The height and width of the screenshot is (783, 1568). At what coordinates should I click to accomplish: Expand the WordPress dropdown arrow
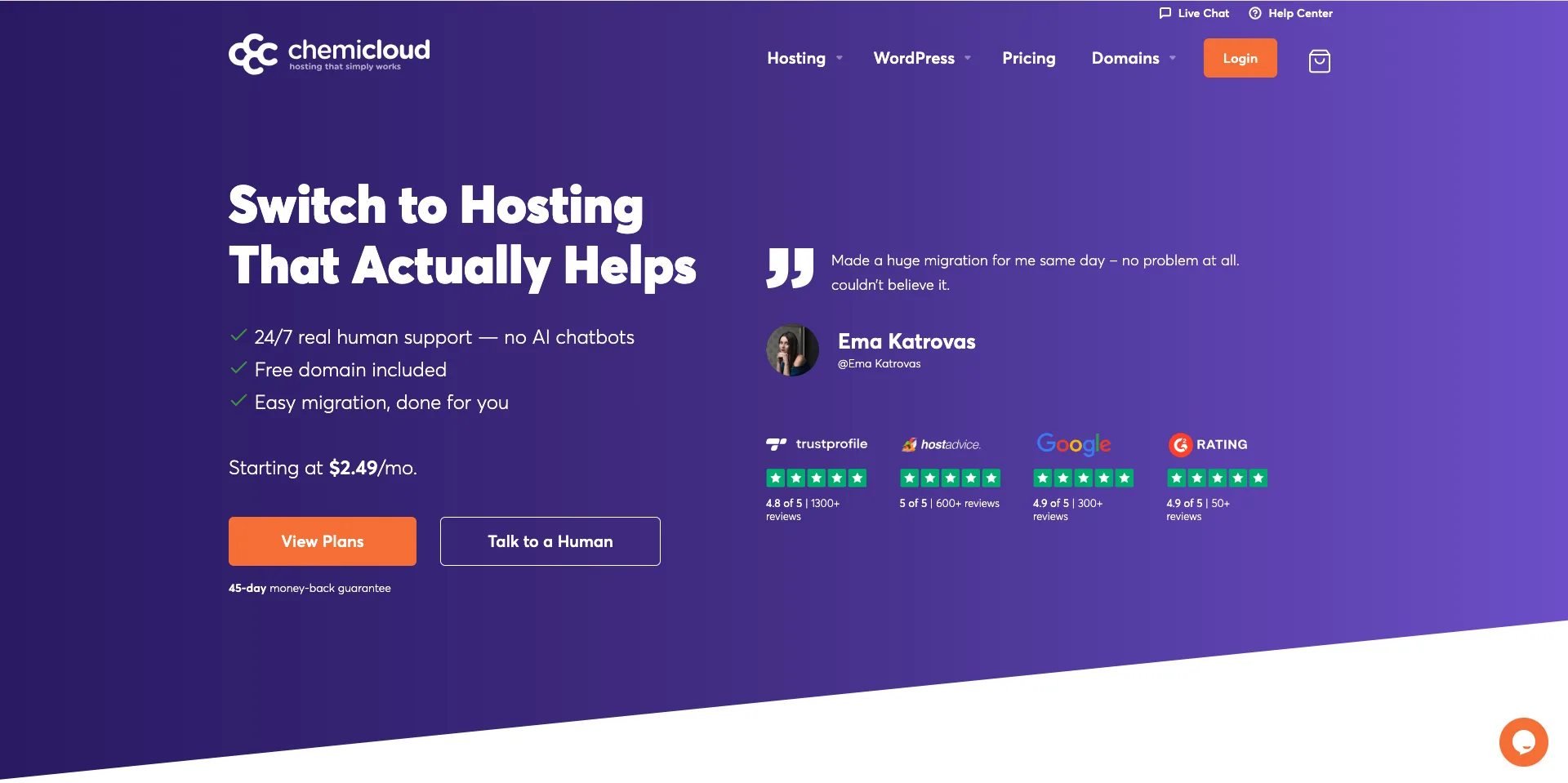[x=968, y=58]
